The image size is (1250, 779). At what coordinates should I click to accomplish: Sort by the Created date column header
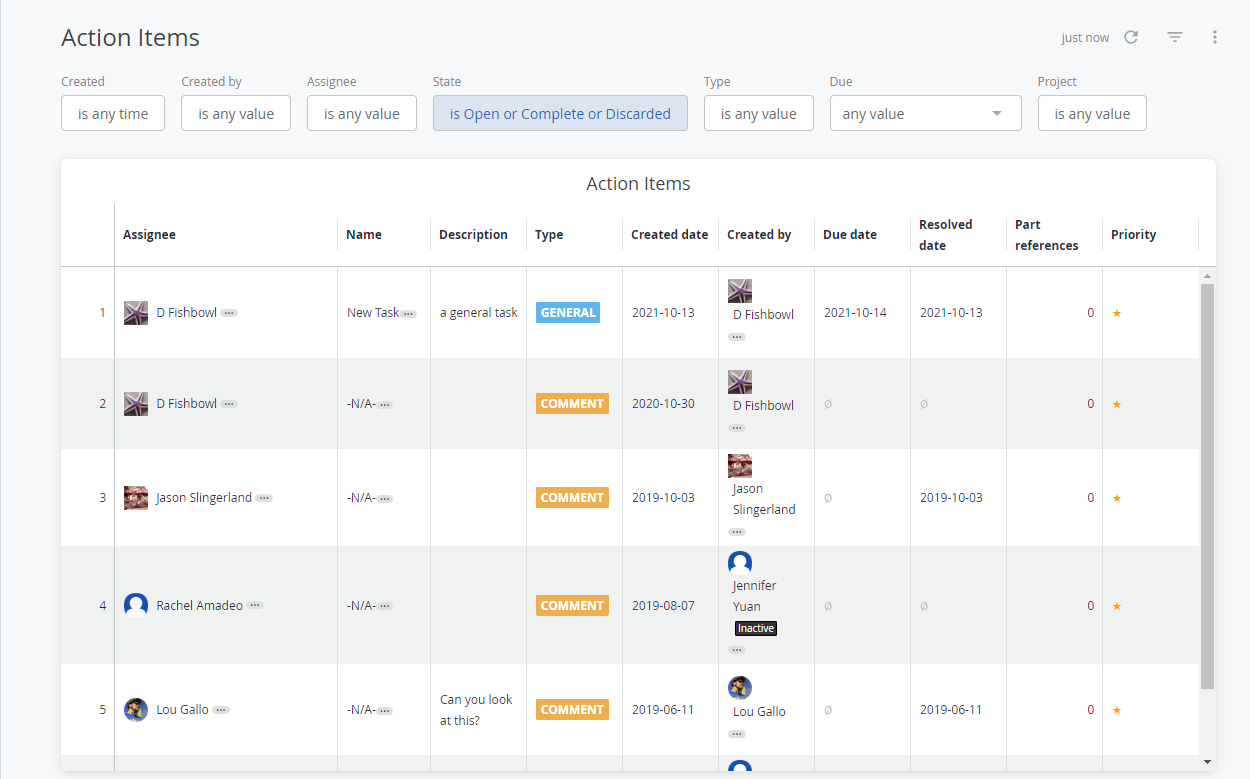[x=669, y=235]
